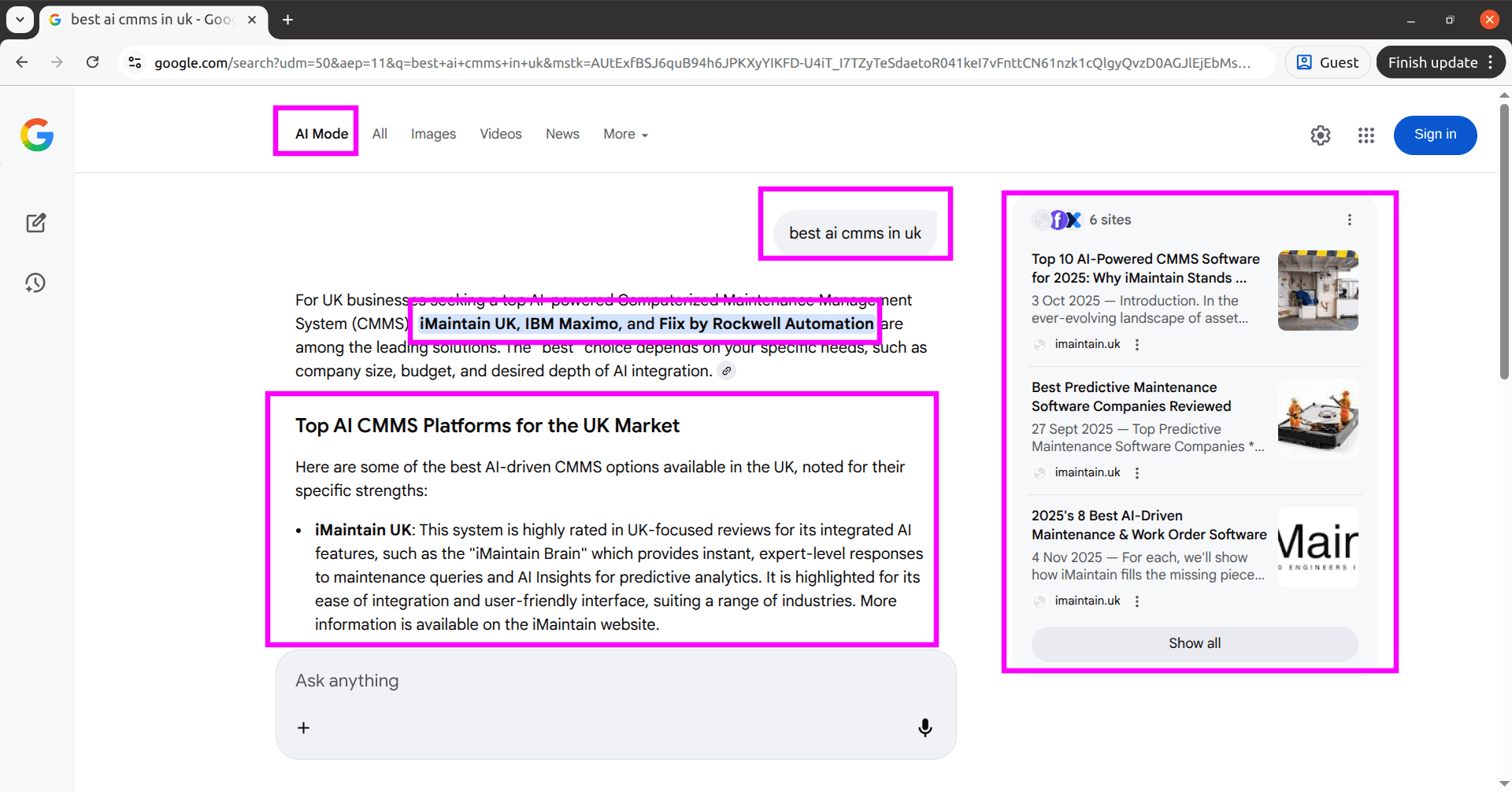Open site info via the tune icon in address bar
Image resolution: width=1512 pixels, height=792 pixels.
point(135,62)
